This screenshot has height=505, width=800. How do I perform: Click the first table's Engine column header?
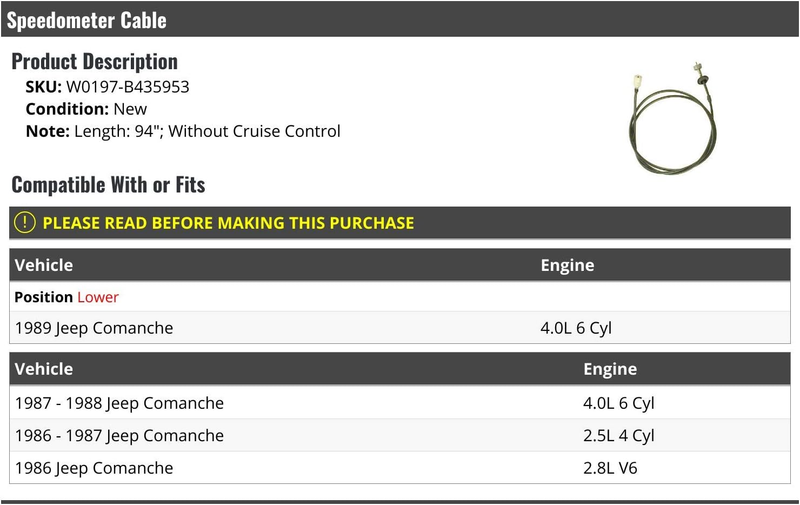point(567,265)
